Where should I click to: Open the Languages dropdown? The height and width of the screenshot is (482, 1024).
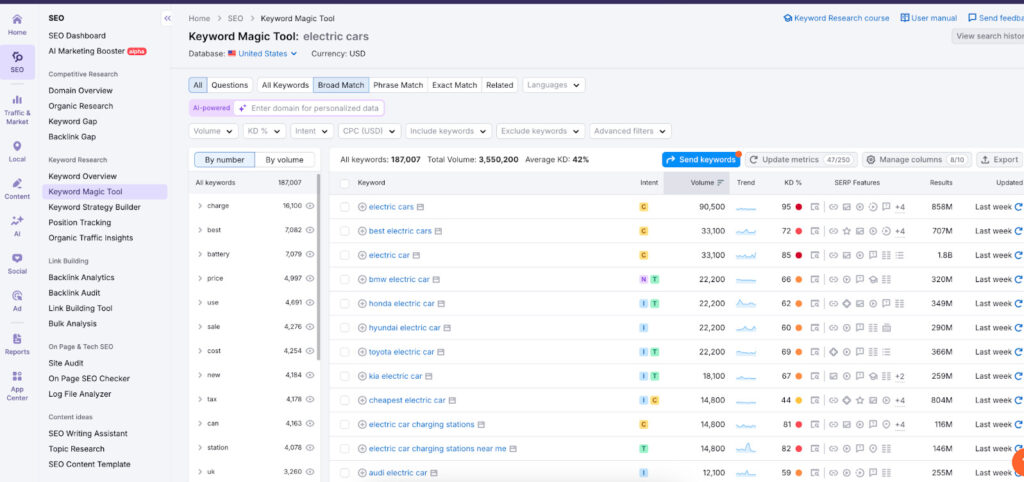pyautogui.click(x=554, y=85)
